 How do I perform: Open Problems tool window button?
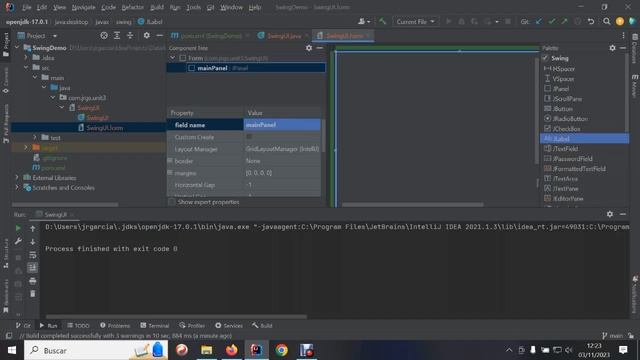tap(115, 325)
